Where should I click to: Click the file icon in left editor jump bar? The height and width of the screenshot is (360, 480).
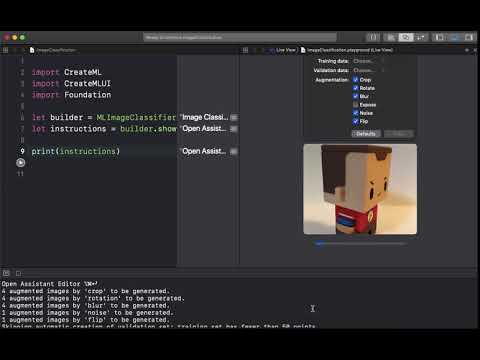pos(32,50)
